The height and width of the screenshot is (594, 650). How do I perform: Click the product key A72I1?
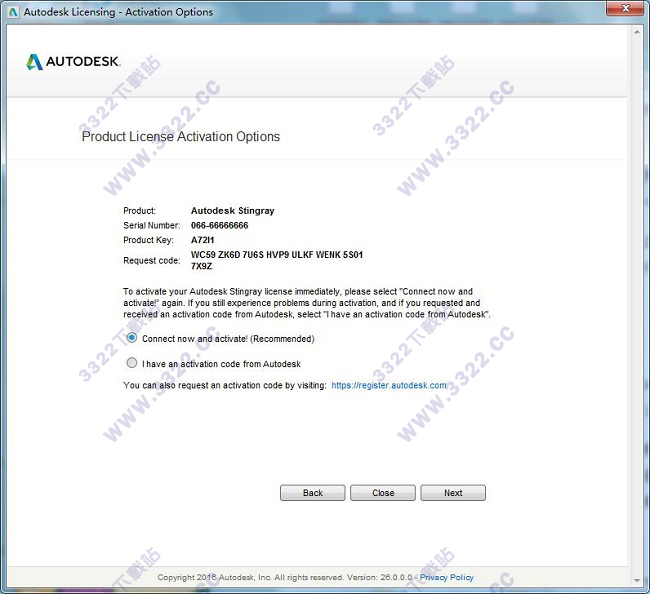(202, 240)
